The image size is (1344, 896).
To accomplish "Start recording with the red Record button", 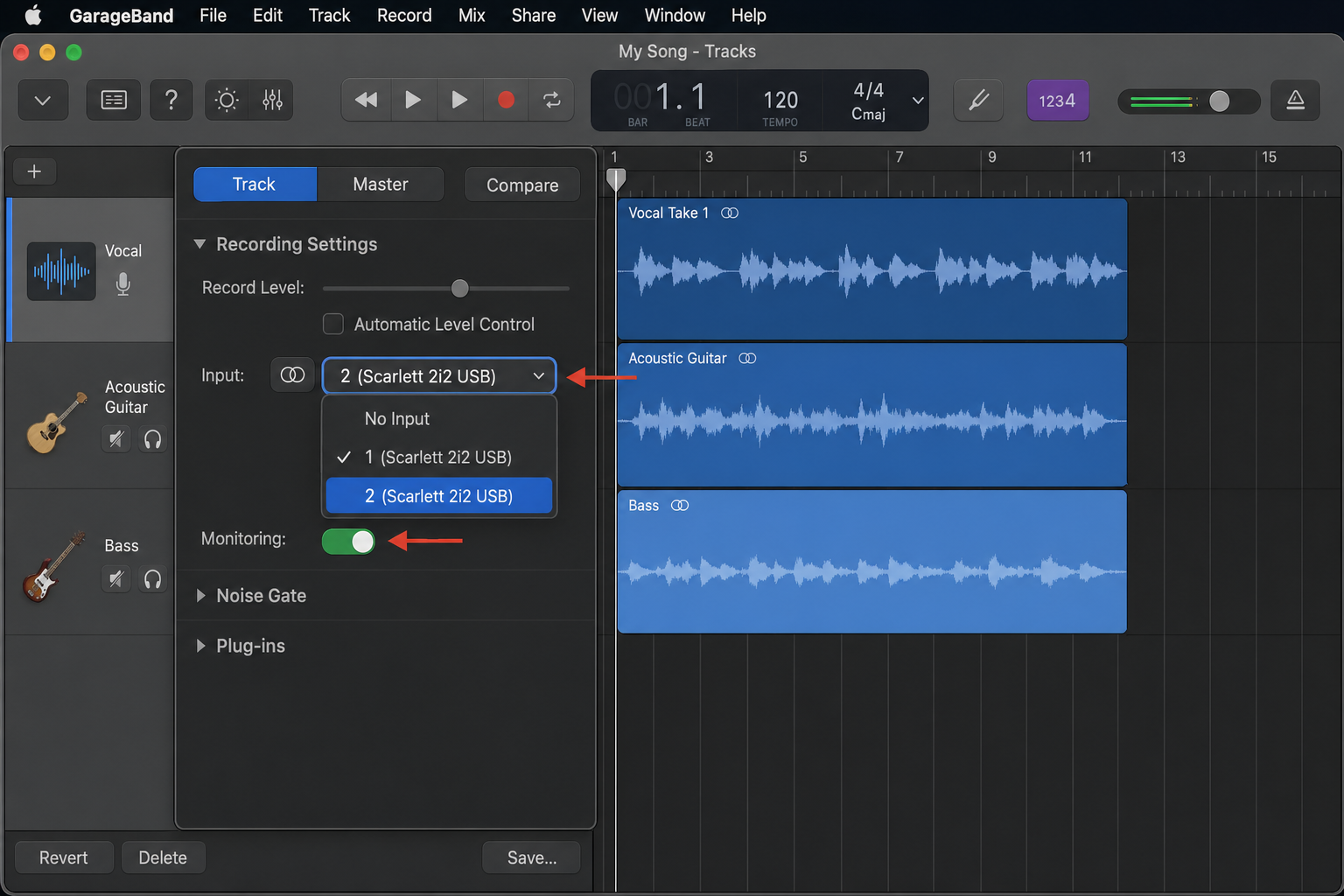I will 506,100.
